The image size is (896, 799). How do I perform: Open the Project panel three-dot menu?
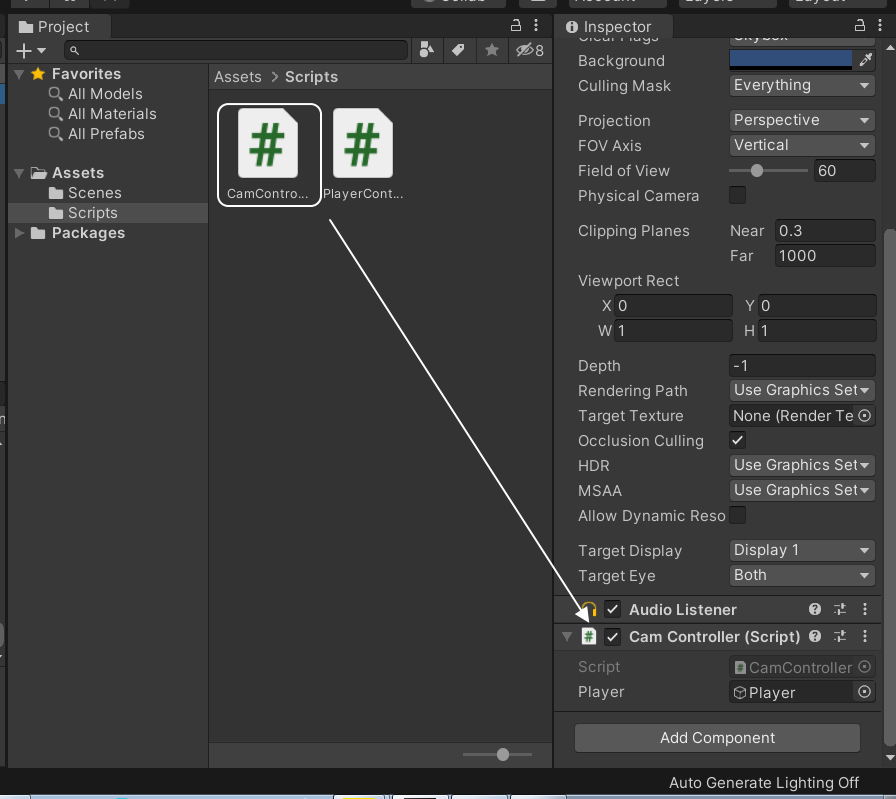(x=536, y=25)
